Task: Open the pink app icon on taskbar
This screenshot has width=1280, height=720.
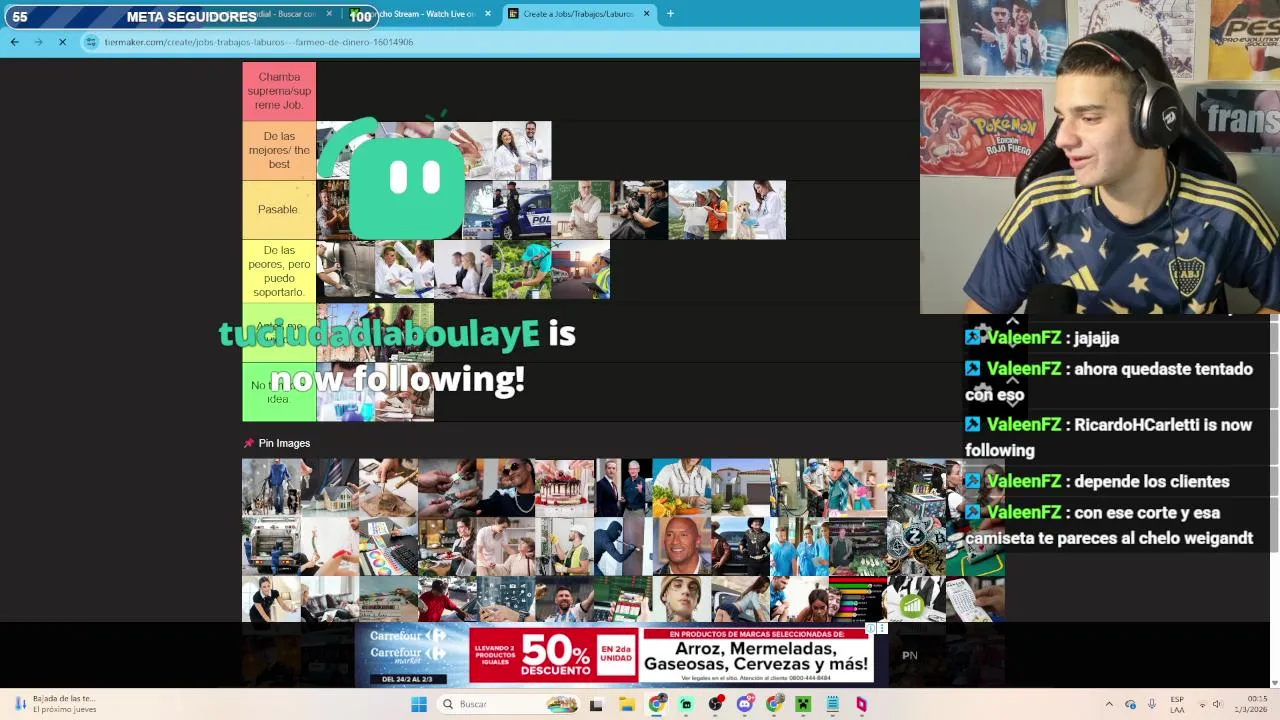Action: click(861, 704)
